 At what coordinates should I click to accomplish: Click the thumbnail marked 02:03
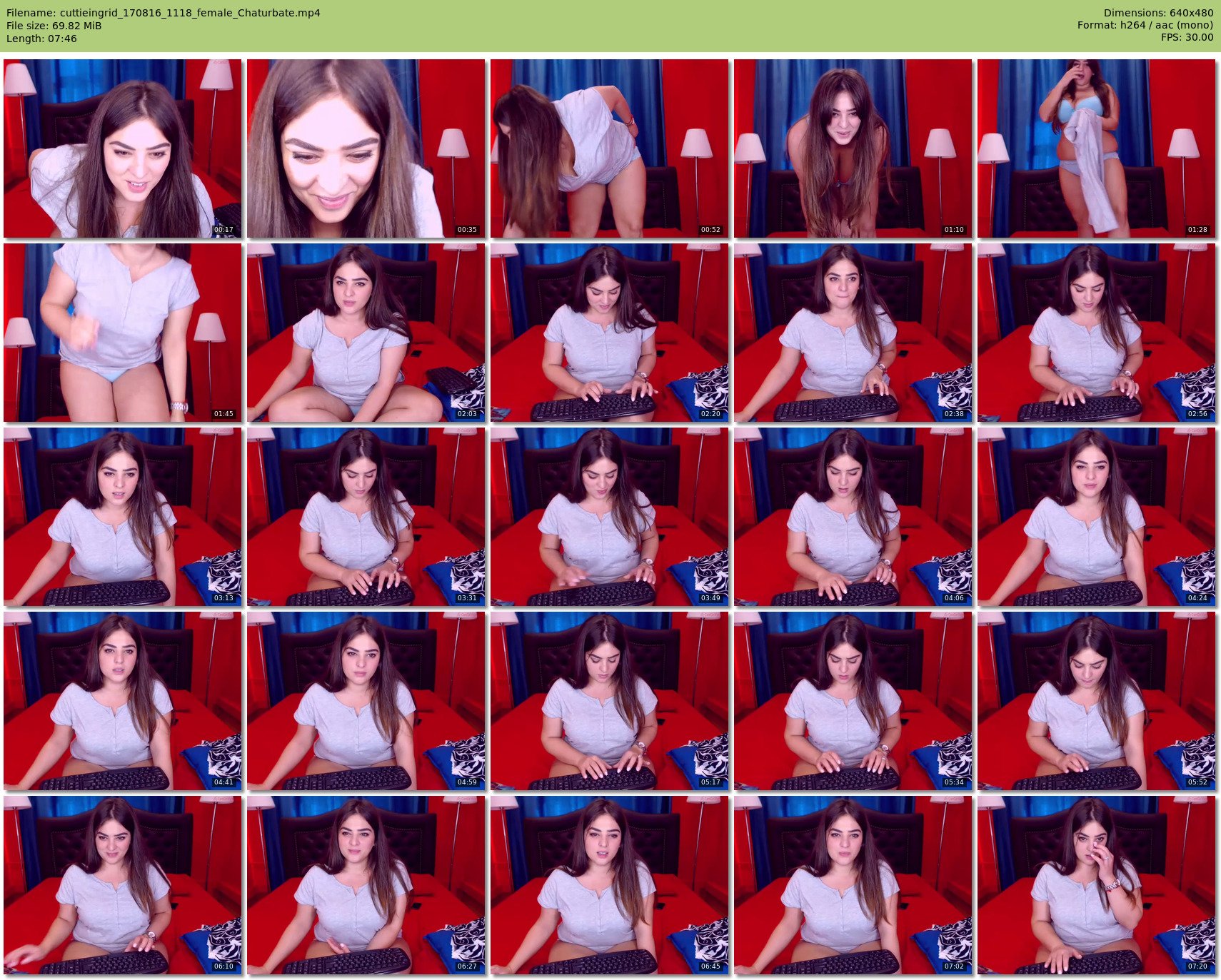pyautogui.click(x=366, y=333)
